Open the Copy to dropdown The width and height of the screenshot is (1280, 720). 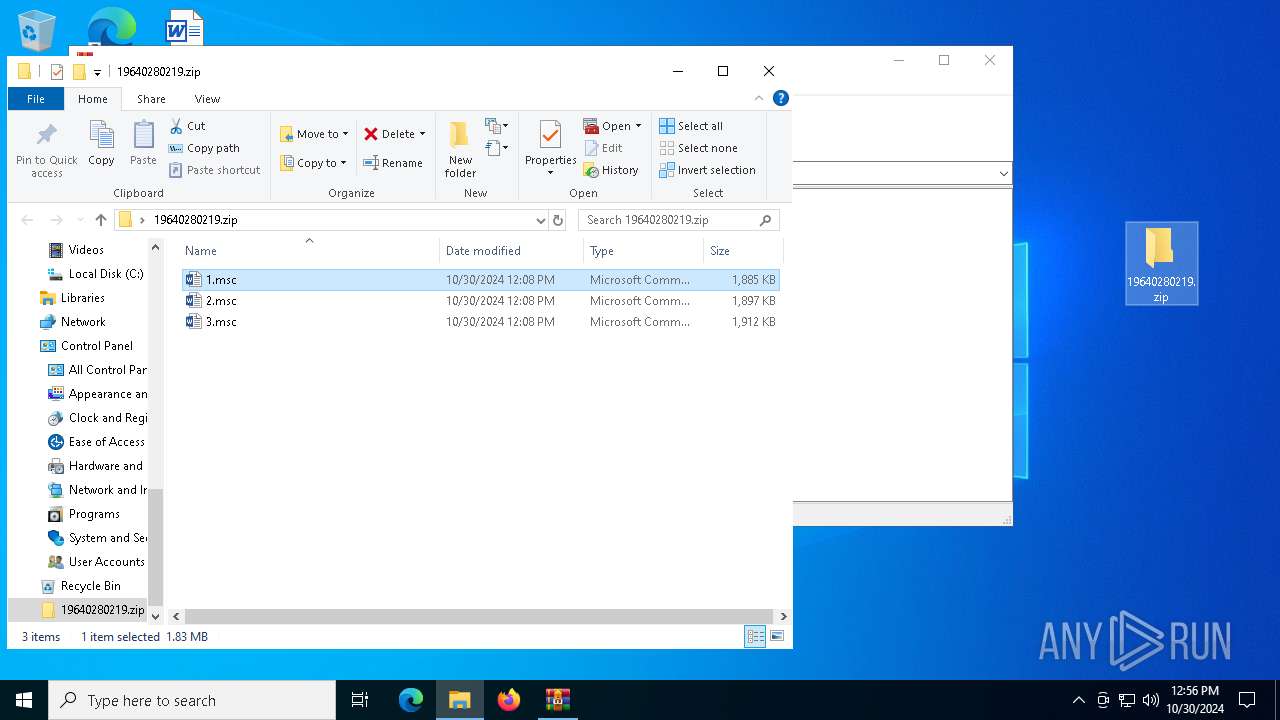(313, 163)
